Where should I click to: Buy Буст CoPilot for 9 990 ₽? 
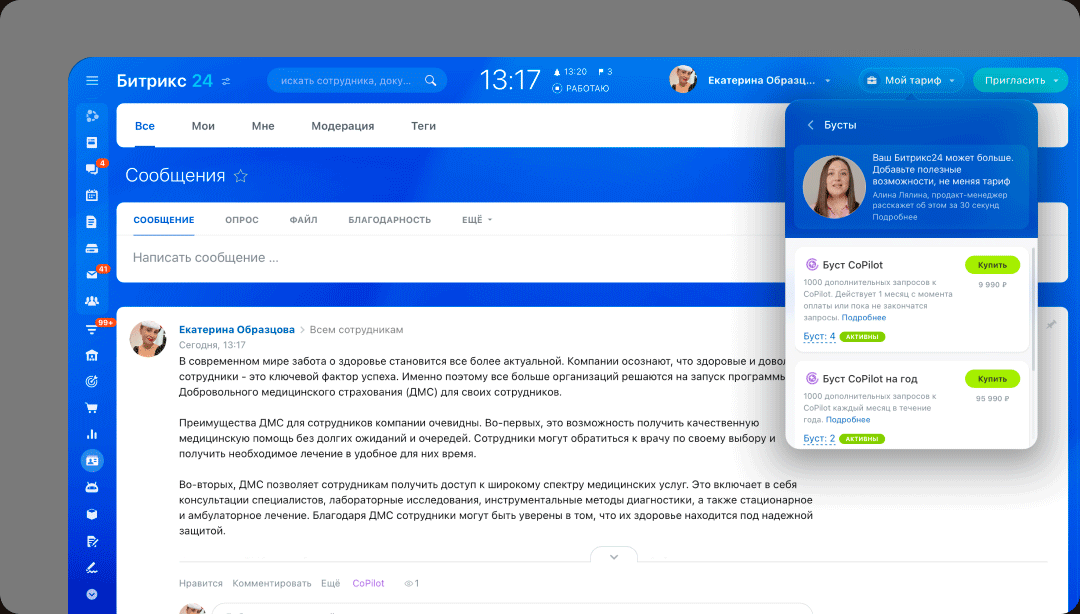click(992, 265)
